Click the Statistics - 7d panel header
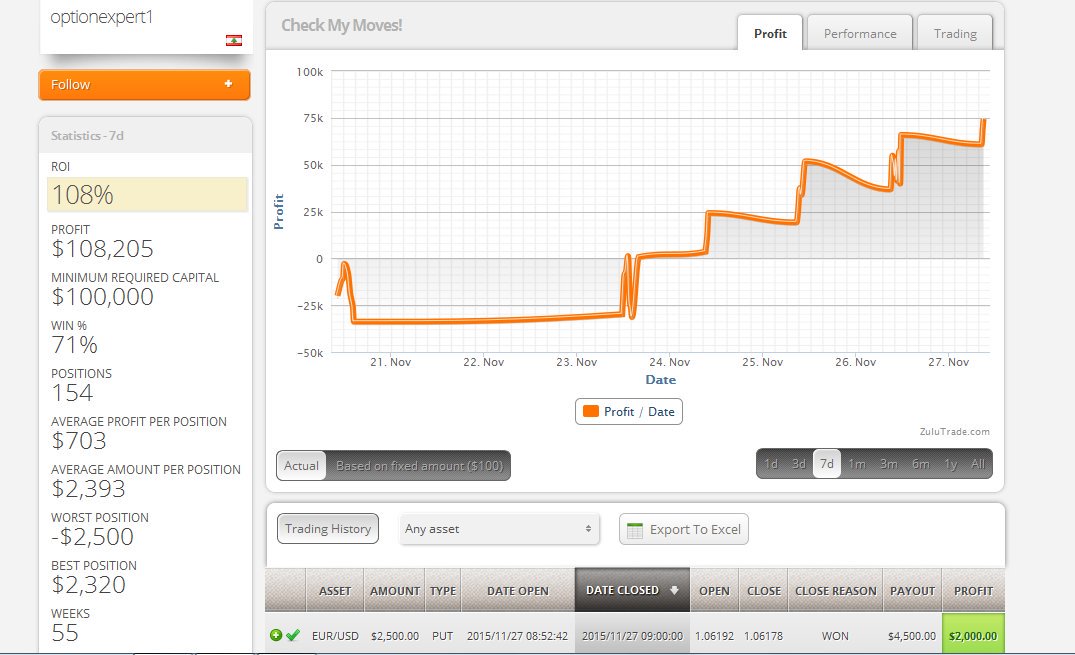Viewport: 1075px width, 655px height. 145,135
